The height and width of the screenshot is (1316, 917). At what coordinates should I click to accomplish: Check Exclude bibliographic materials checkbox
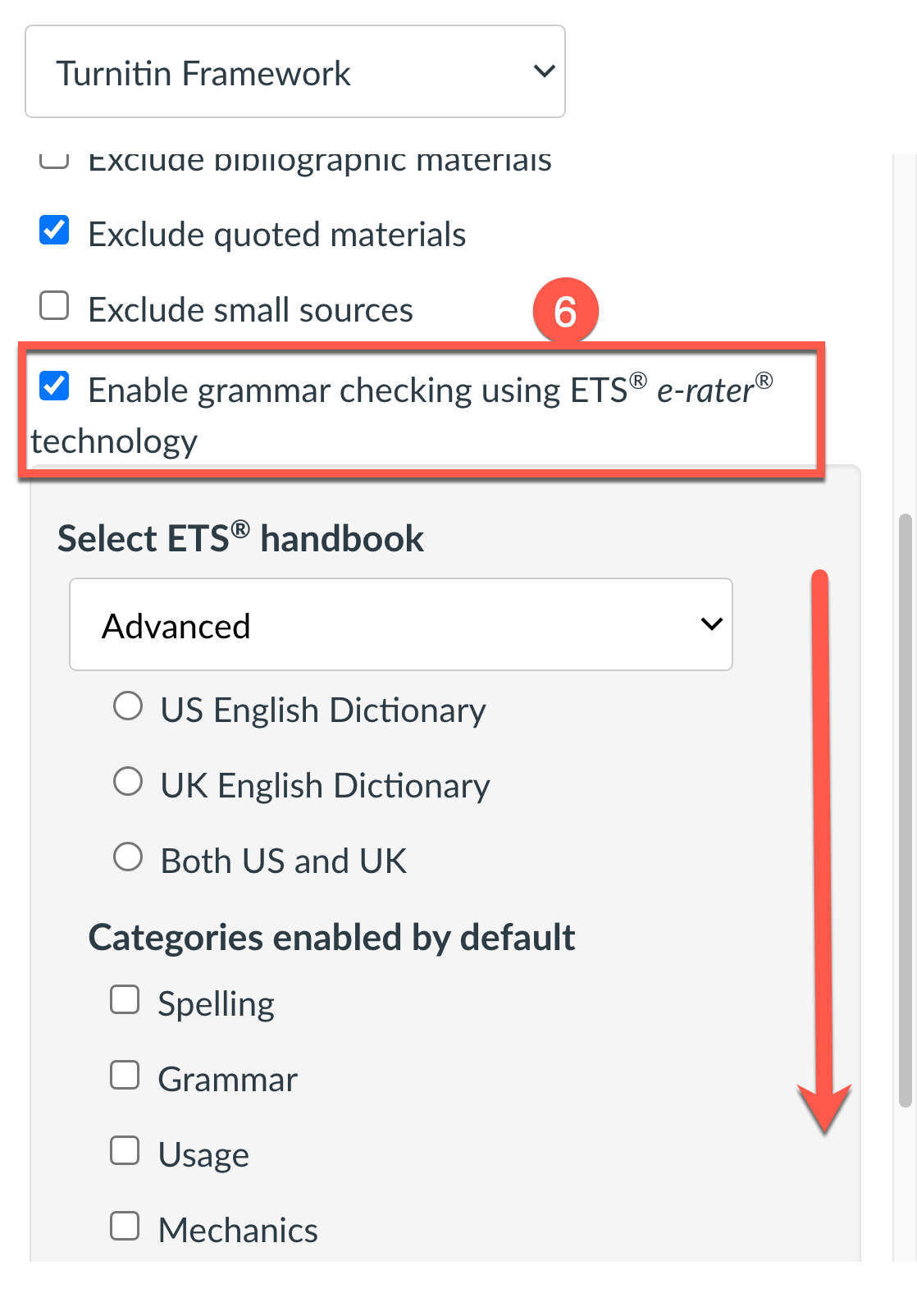[54, 159]
